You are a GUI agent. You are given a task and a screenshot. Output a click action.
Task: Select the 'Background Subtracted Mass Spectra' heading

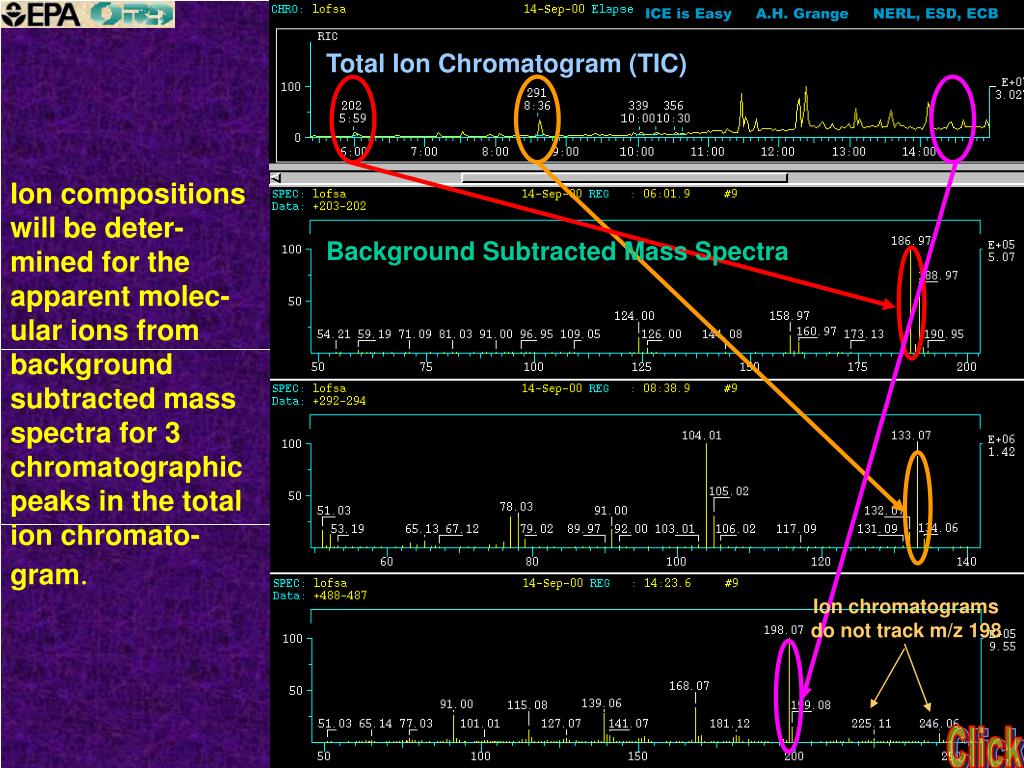(x=557, y=251)
